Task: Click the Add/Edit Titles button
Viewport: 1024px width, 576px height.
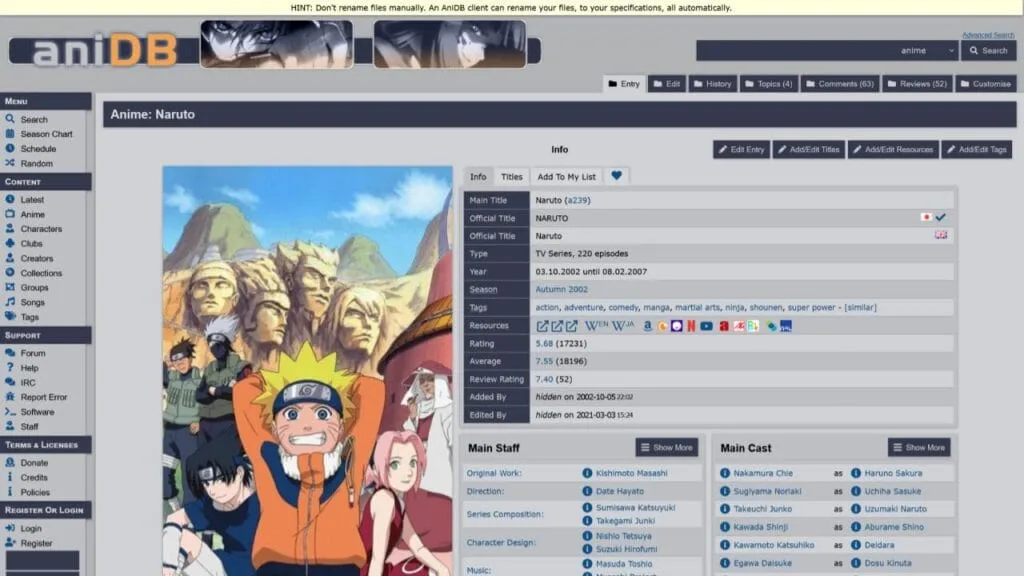Action: 808,150
